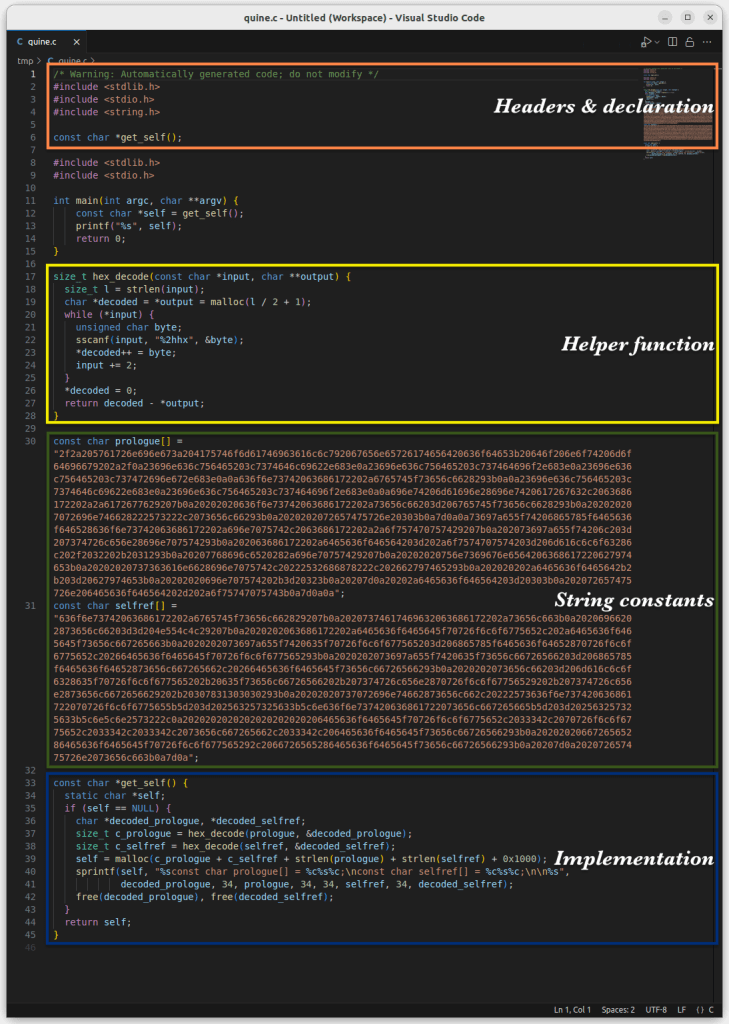This screenshot has width=729, height=1024.
Task: Open the run options dropdown arrow
Action: [656, 42]
